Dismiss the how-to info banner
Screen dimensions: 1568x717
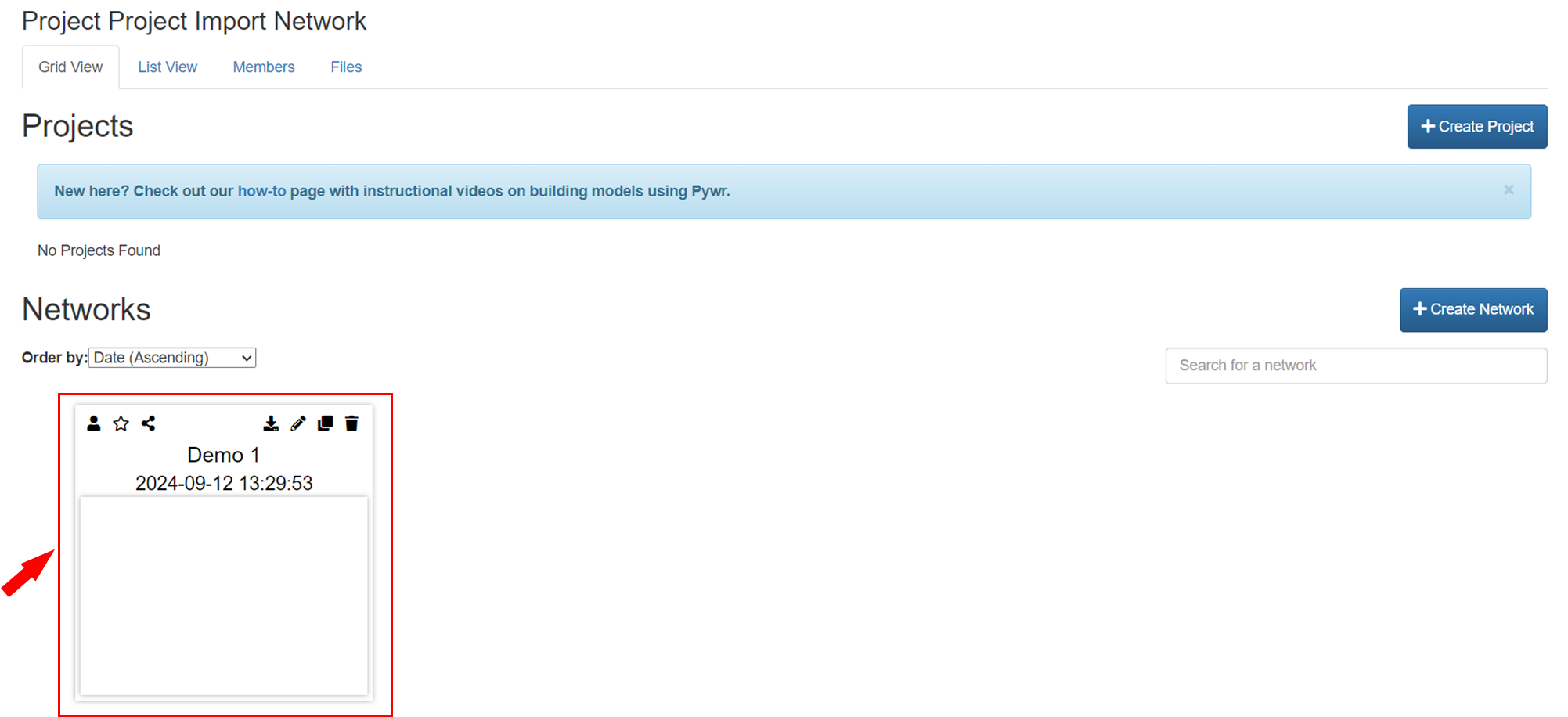(x=1509, y=190)
